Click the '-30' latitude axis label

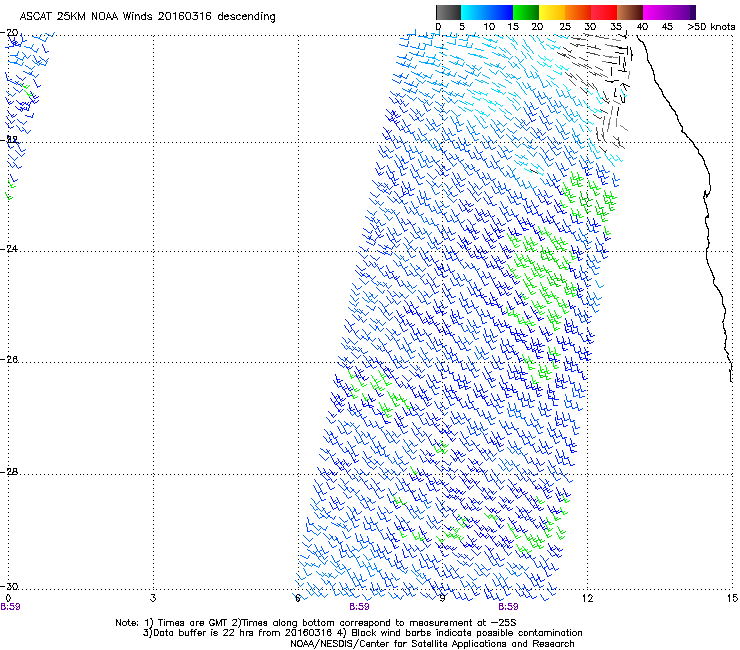click(9, 586)
